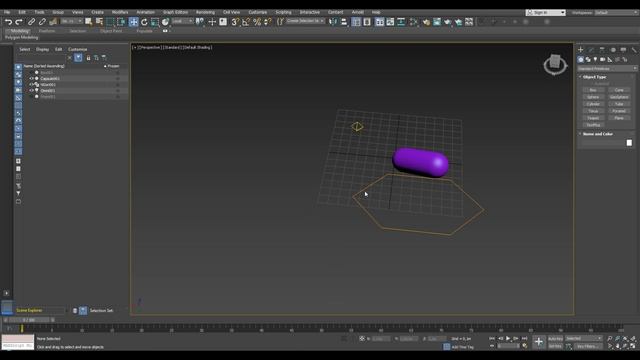640x360 pixels.
Task: Activate the Select and Move tool
Action: (x=133, y=22)
